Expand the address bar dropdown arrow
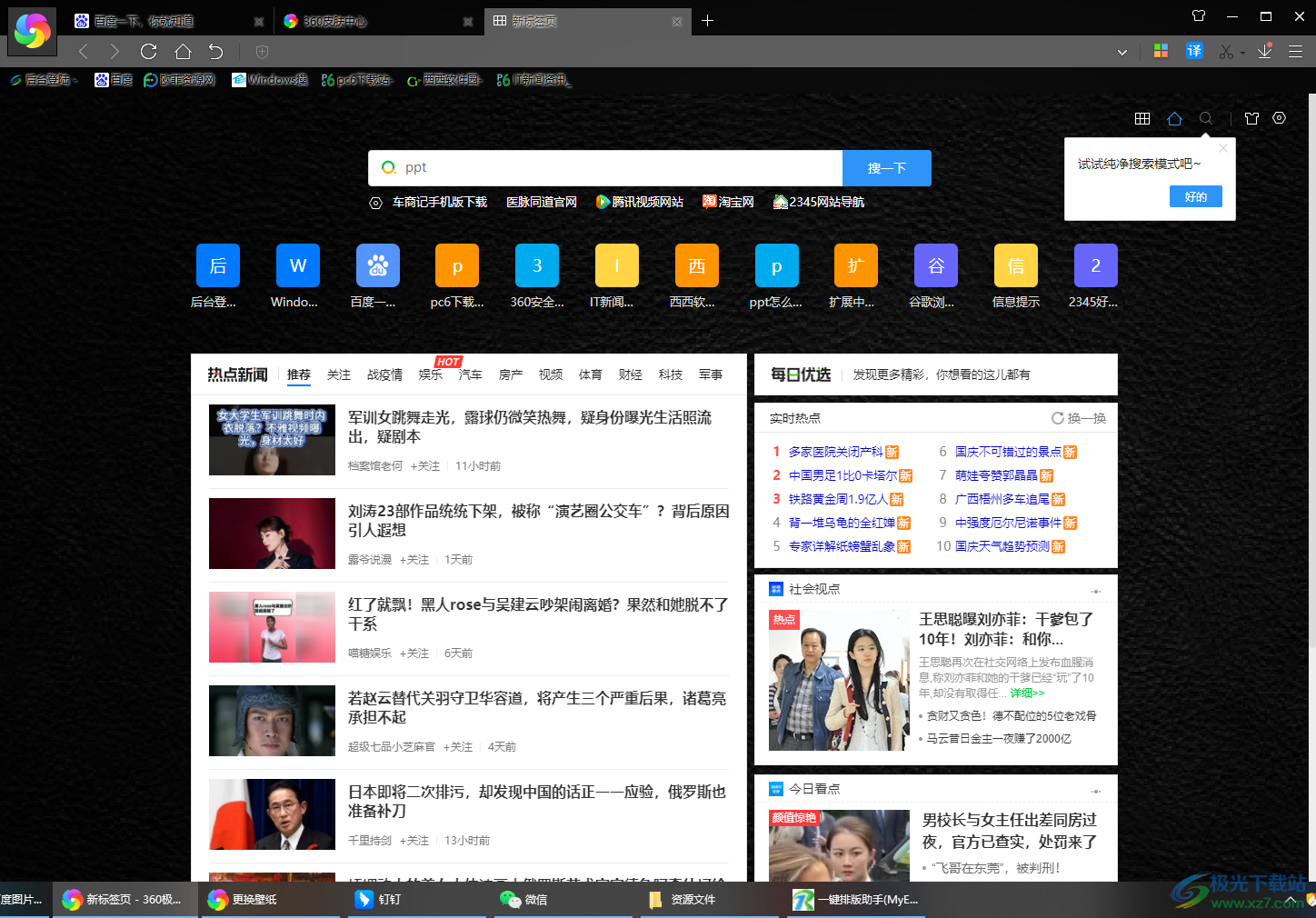Viewport: 1316px width, 918px height. [x=1122, y=52]
